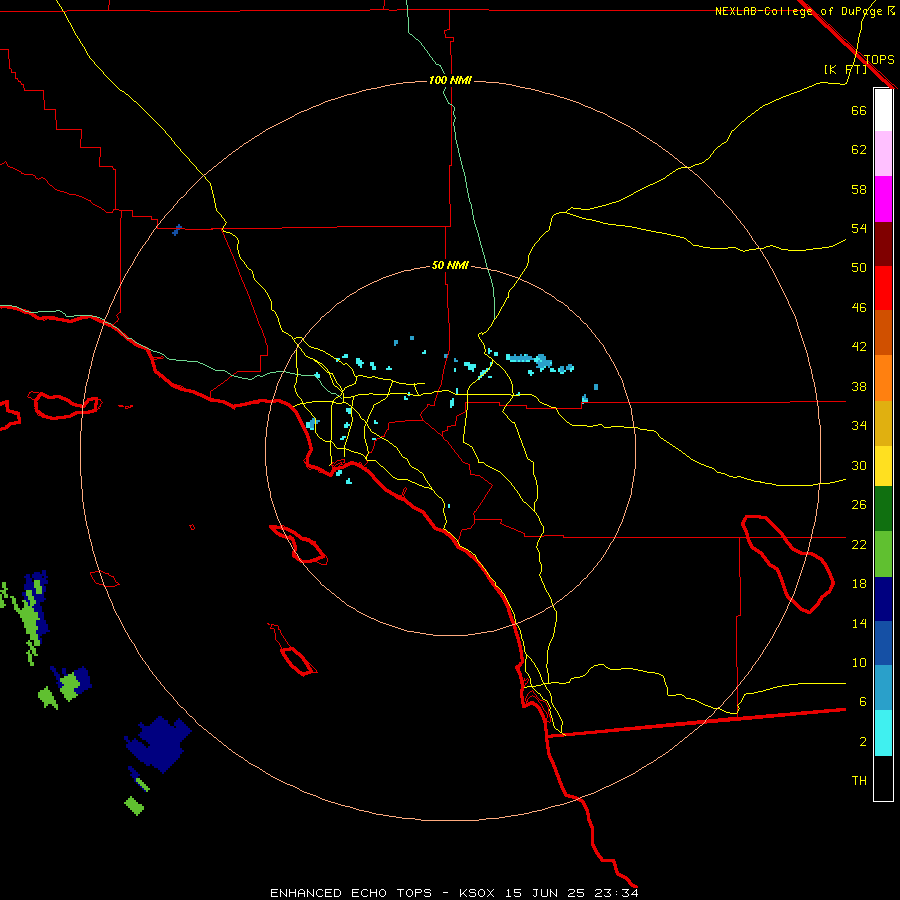The width and height of the screenshot is (900, 900).
Task: Click legend value 50
Action: [x=859, y=267]
